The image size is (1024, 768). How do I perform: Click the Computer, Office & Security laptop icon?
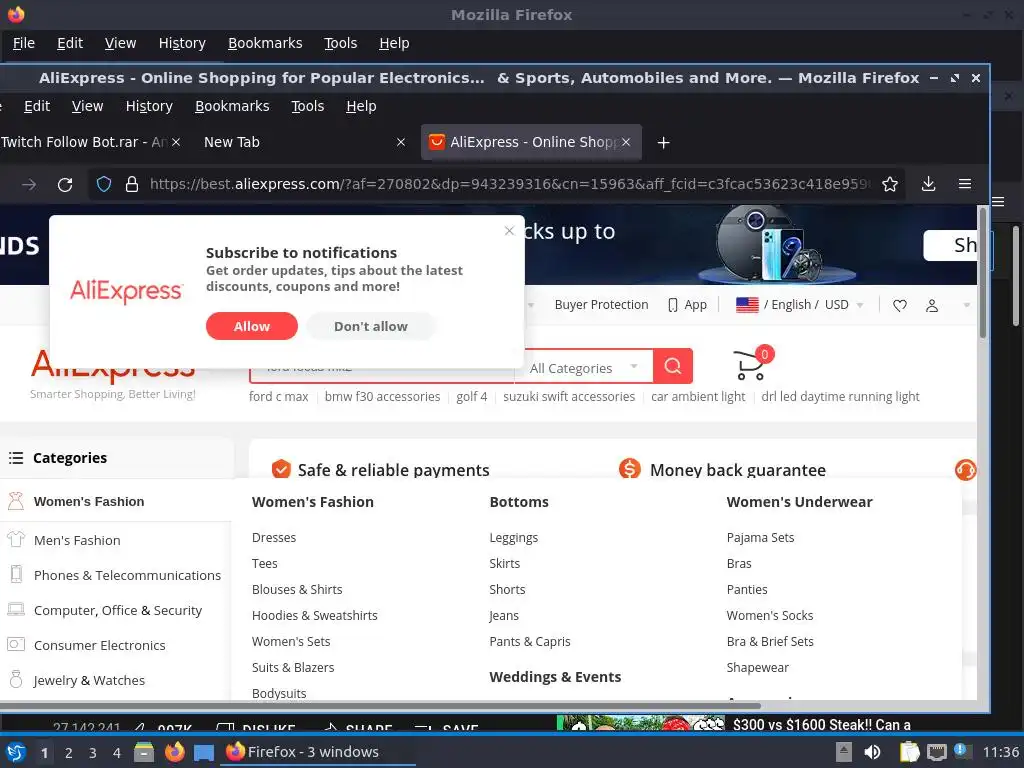tap(16, 609)
